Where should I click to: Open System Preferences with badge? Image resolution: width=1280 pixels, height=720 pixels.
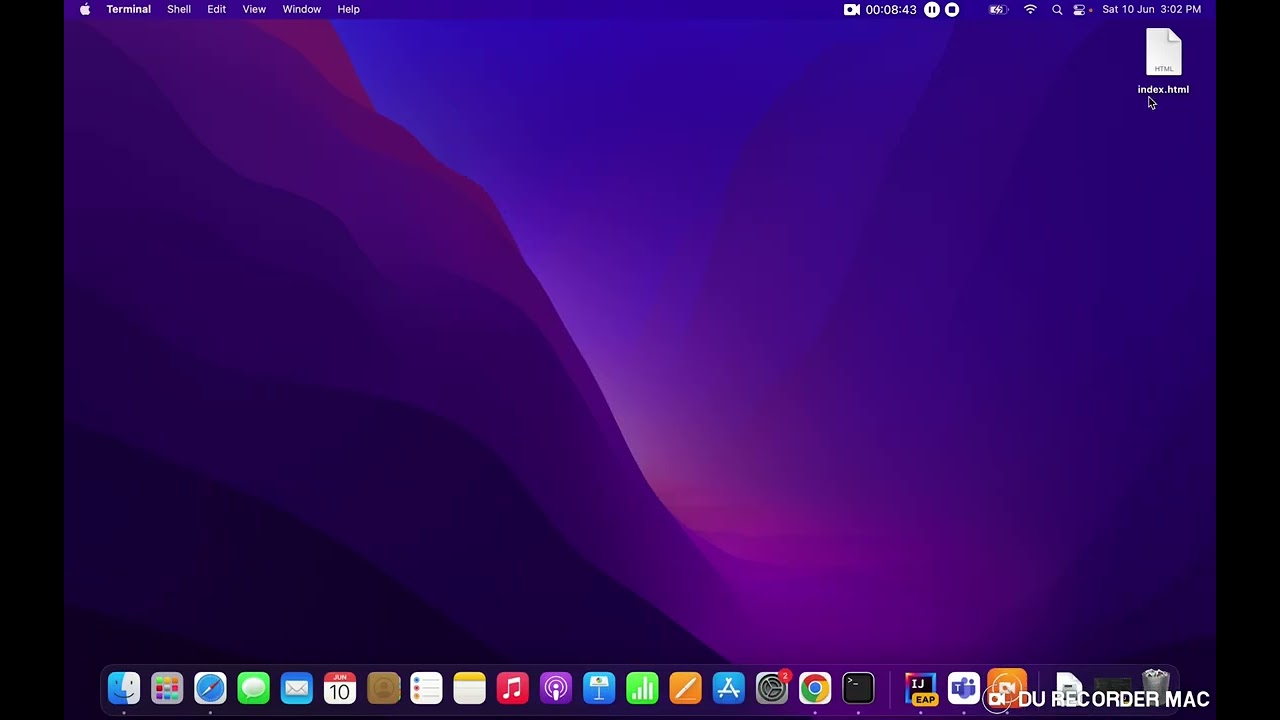[772, 688]
